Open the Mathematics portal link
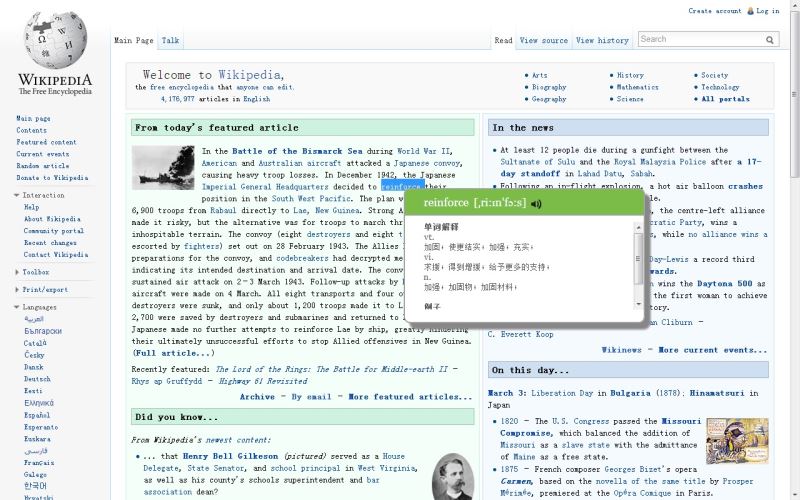The height and width of the screenshot is (500, 800). coord(637,87)
